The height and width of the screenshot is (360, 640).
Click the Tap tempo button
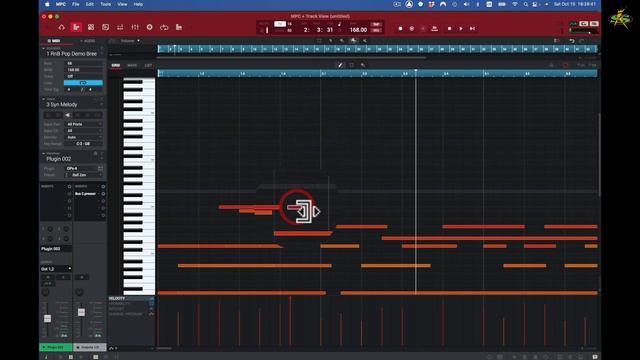[x=376, y=24]
